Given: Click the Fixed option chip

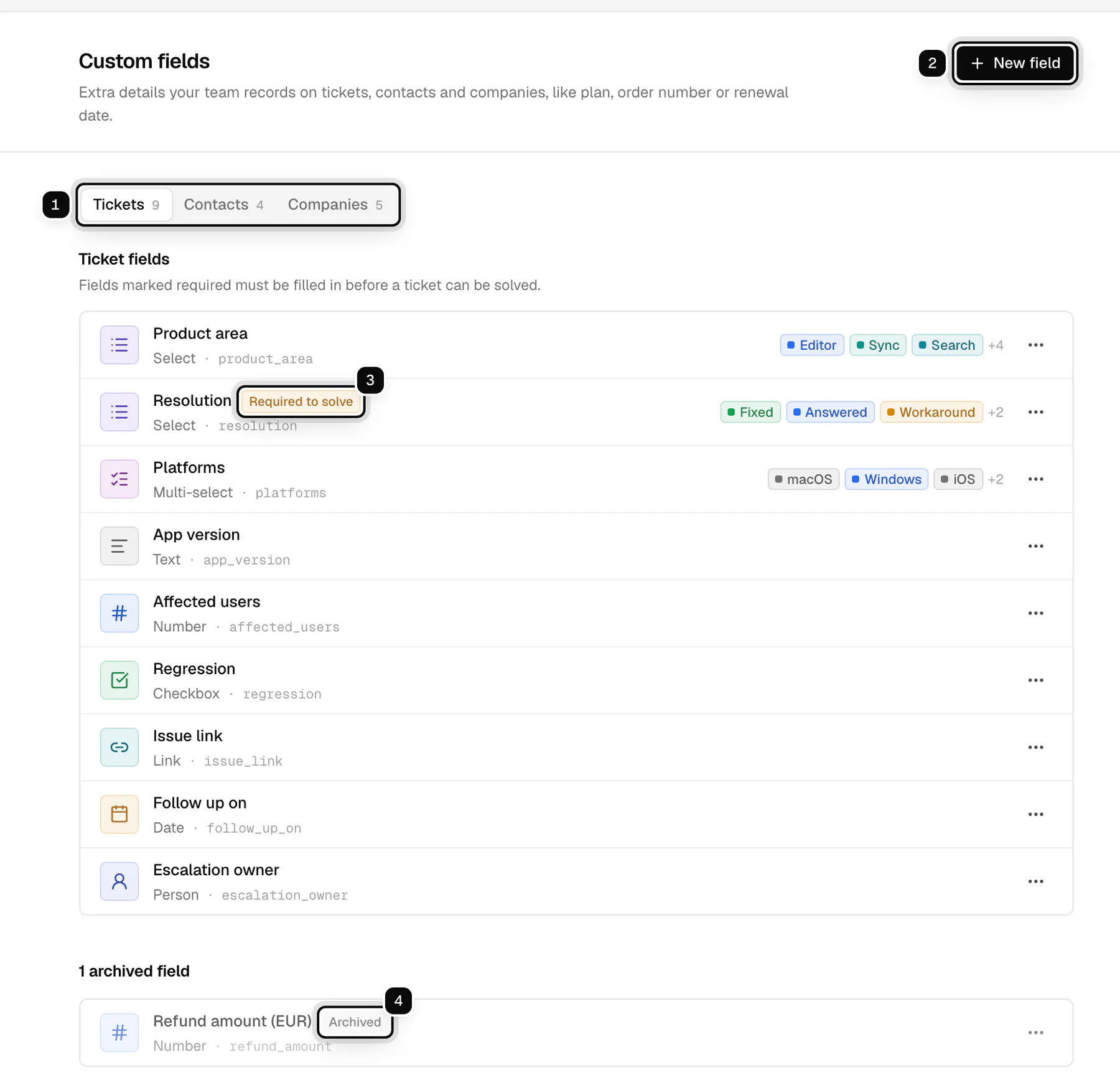Looking at the screenshot, I should [750, 412].
